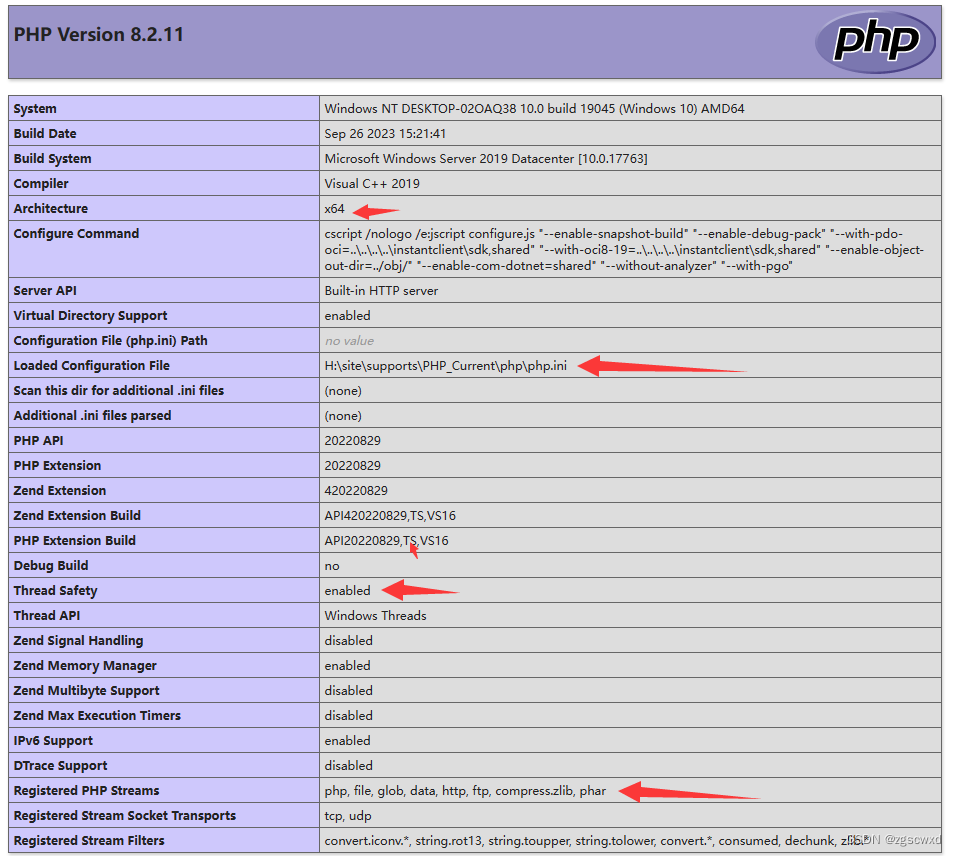The width and height of the screenshot is (957, 856).
Task: Select disabled beside Zend Signal Handling
Action: [348, 641]
